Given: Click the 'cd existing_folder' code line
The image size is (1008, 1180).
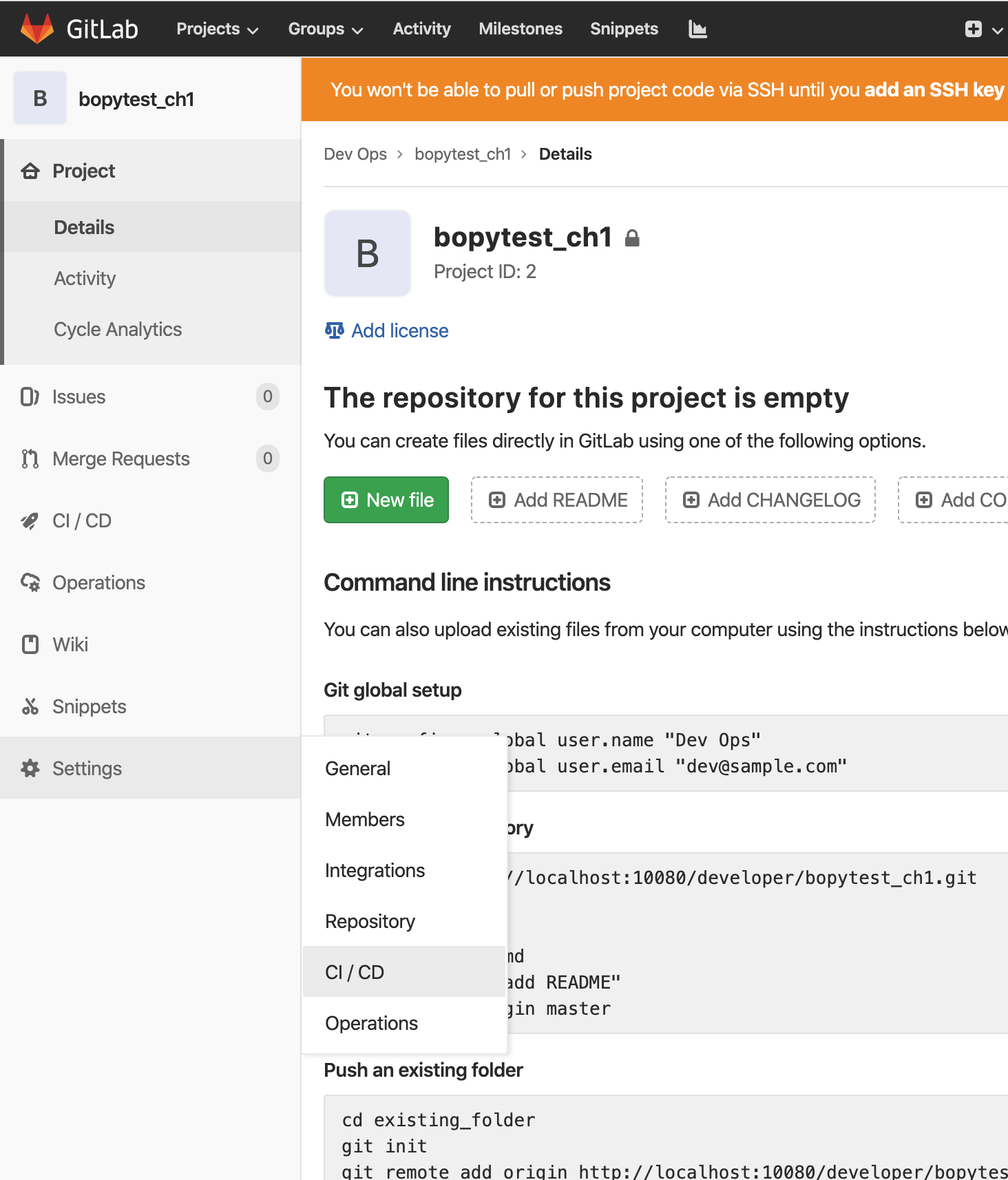Looking at the screenshot, I should [439, 1120].
